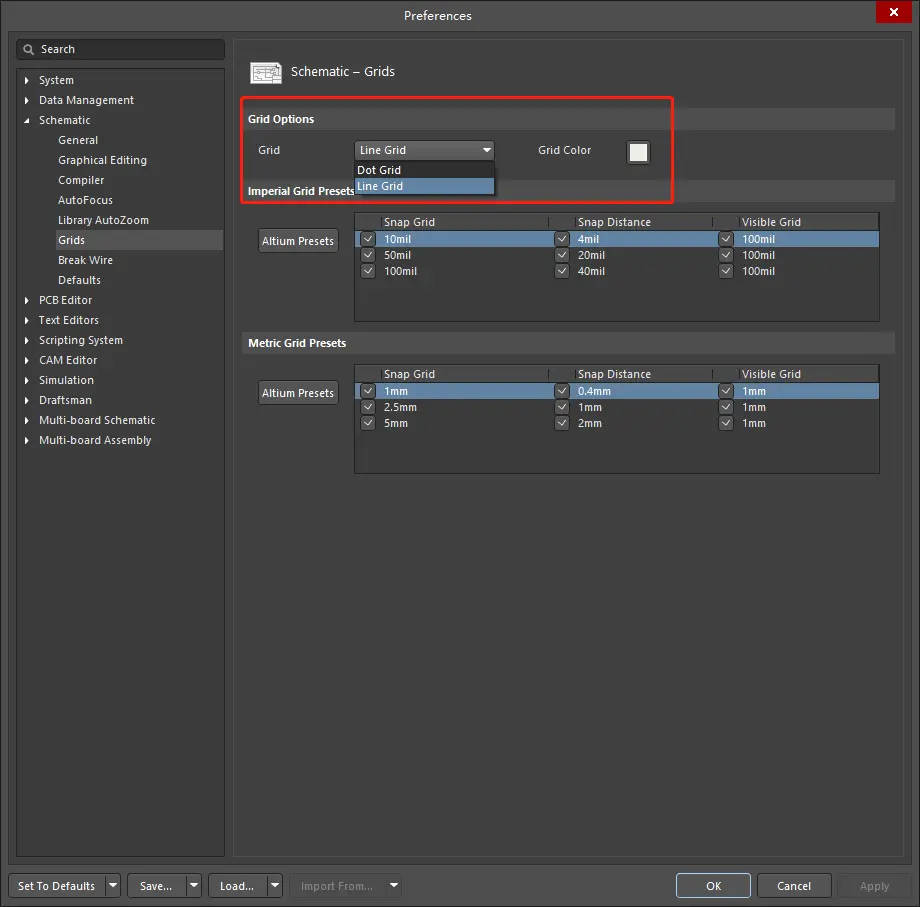Image resolution: width=920 pixels, height=907 pixels.
Task: Toggle 20mil snap distance checkbox
Action: (562, 255)
